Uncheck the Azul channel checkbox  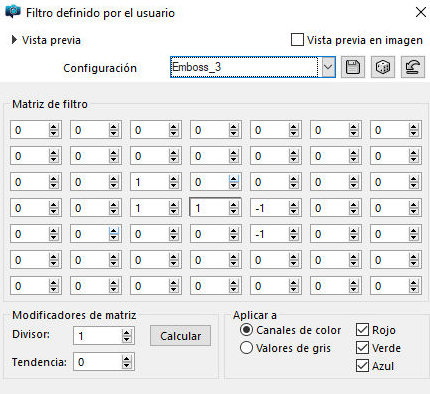[362, 366]
